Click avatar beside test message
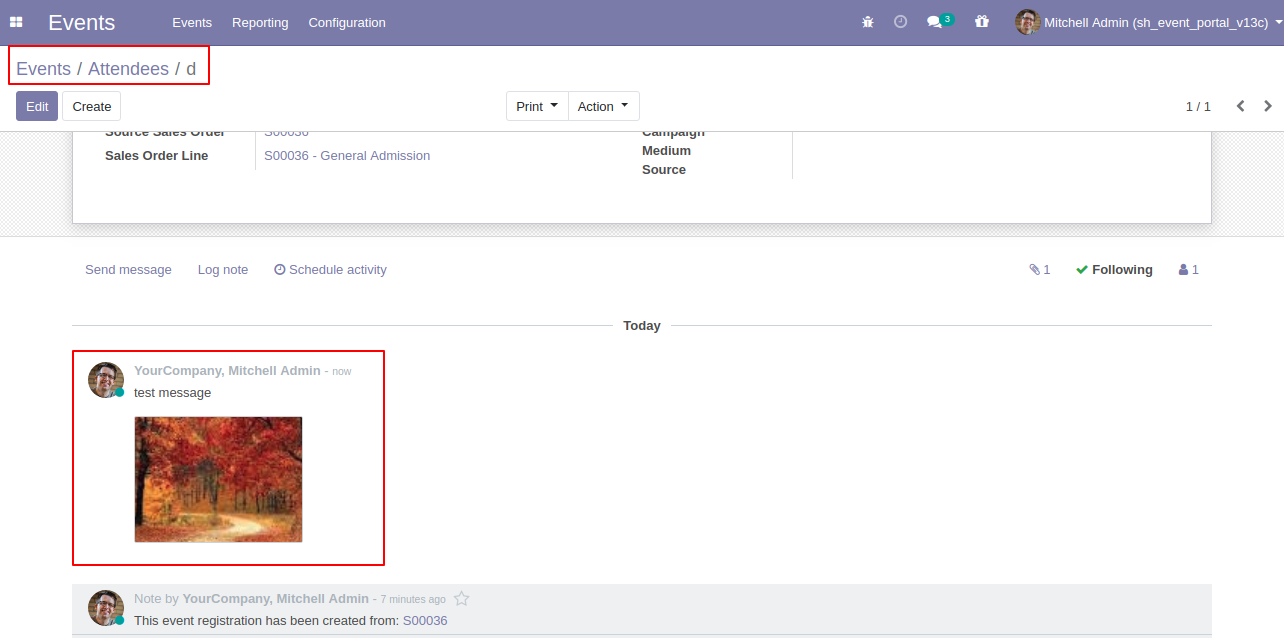 (x=106, y=380)
